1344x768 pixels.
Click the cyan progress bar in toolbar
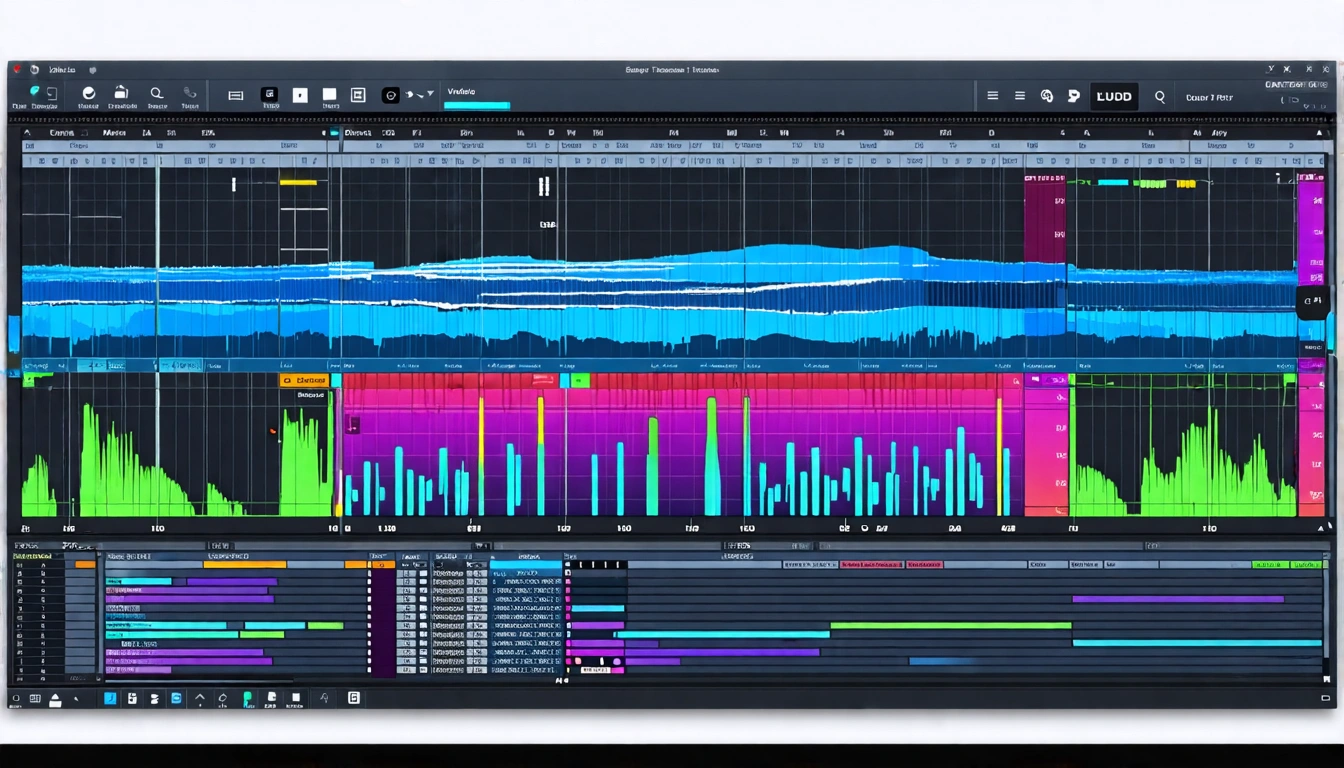(x=477, y=105)
